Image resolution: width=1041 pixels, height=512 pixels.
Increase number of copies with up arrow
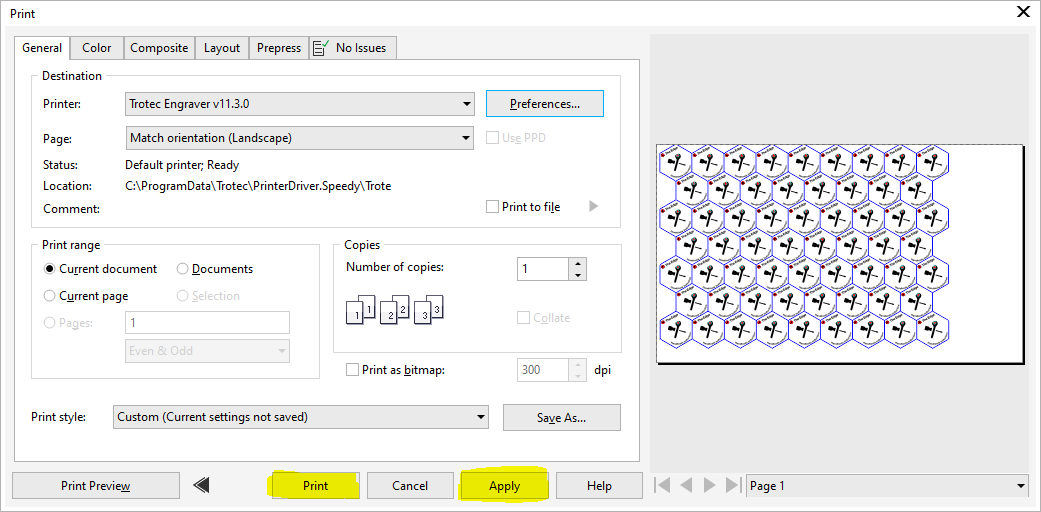coord(577,263)
